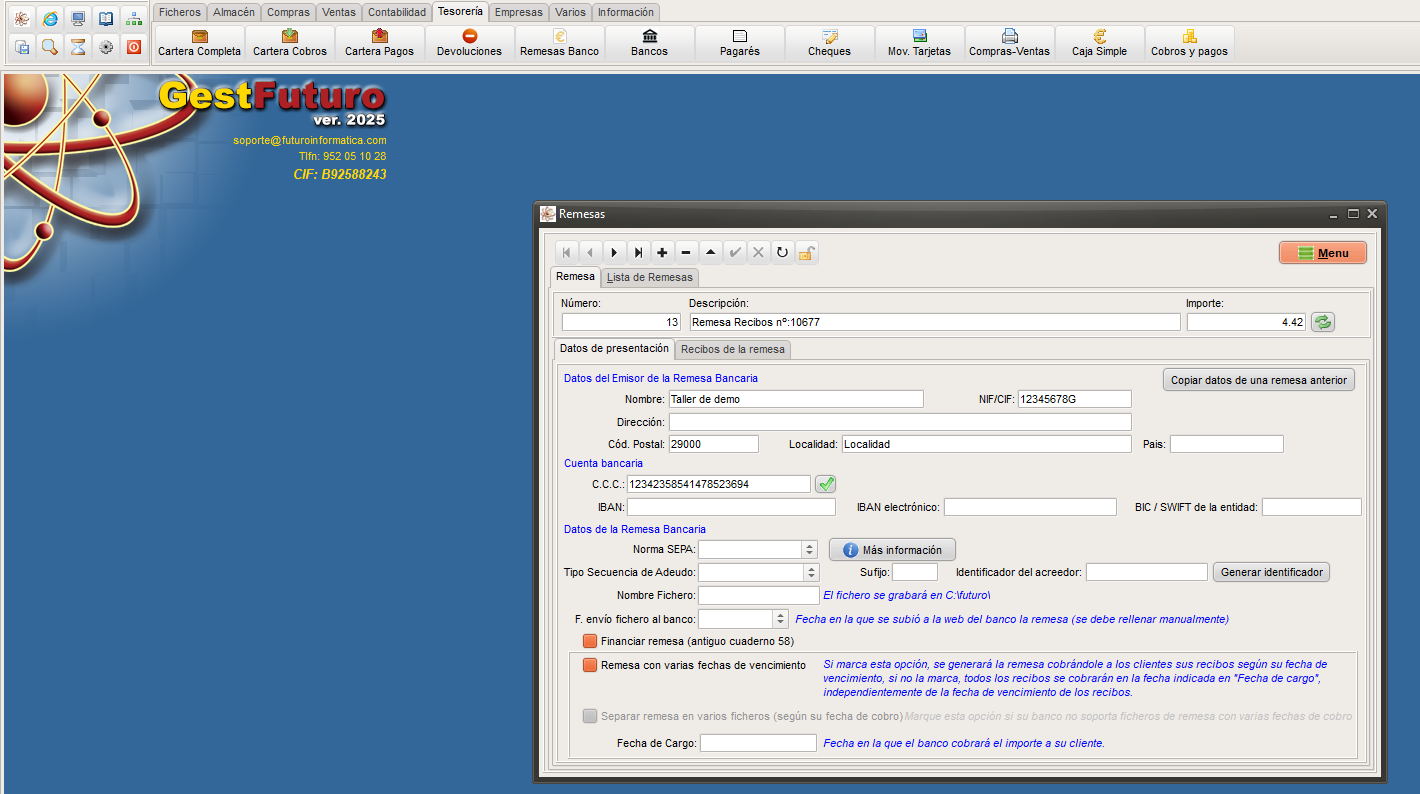This screenshot has height=794, width=1420.
Task: Toggle Remesa con varias fechas de vencimiento
Action: (x=590, y=665)
